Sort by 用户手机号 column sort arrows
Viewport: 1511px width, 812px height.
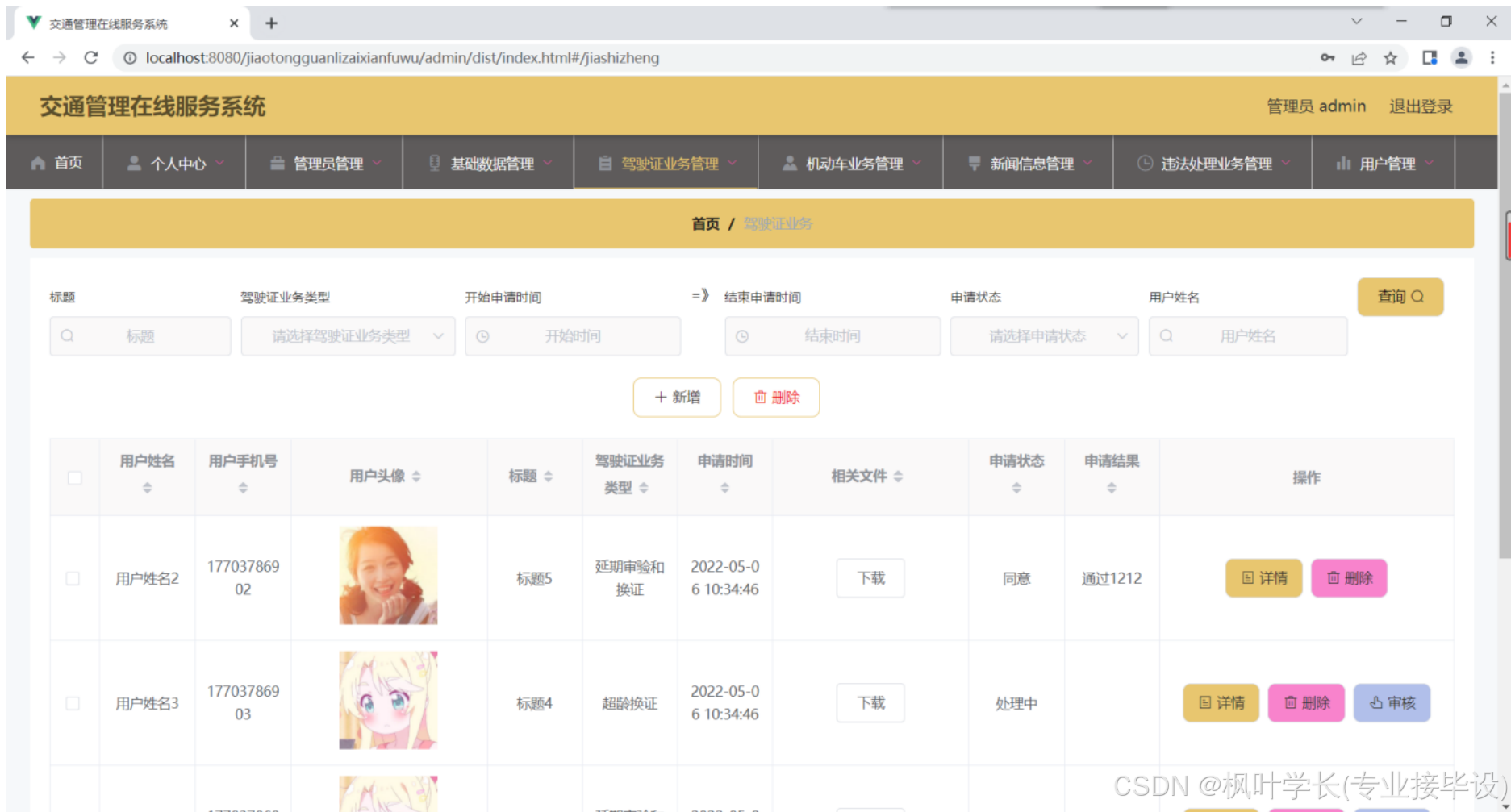pyautogui.click(x=243, y=488)
